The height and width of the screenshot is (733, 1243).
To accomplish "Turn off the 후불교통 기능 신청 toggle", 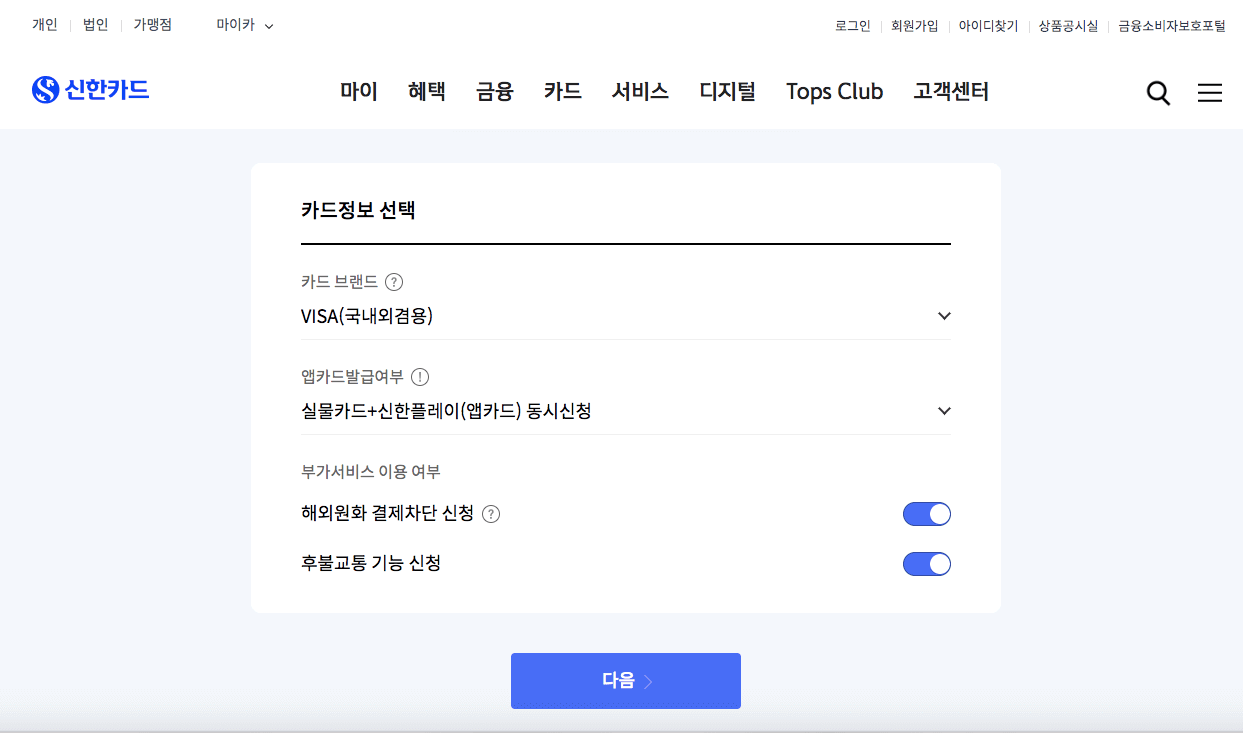I will [926, 563].
